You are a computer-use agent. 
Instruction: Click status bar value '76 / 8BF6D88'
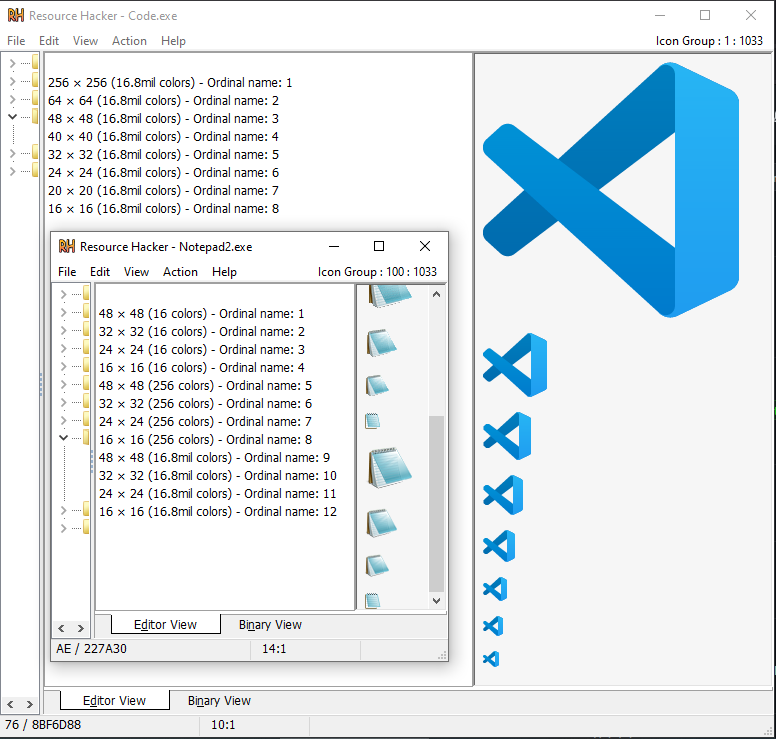tap(43, 725)
